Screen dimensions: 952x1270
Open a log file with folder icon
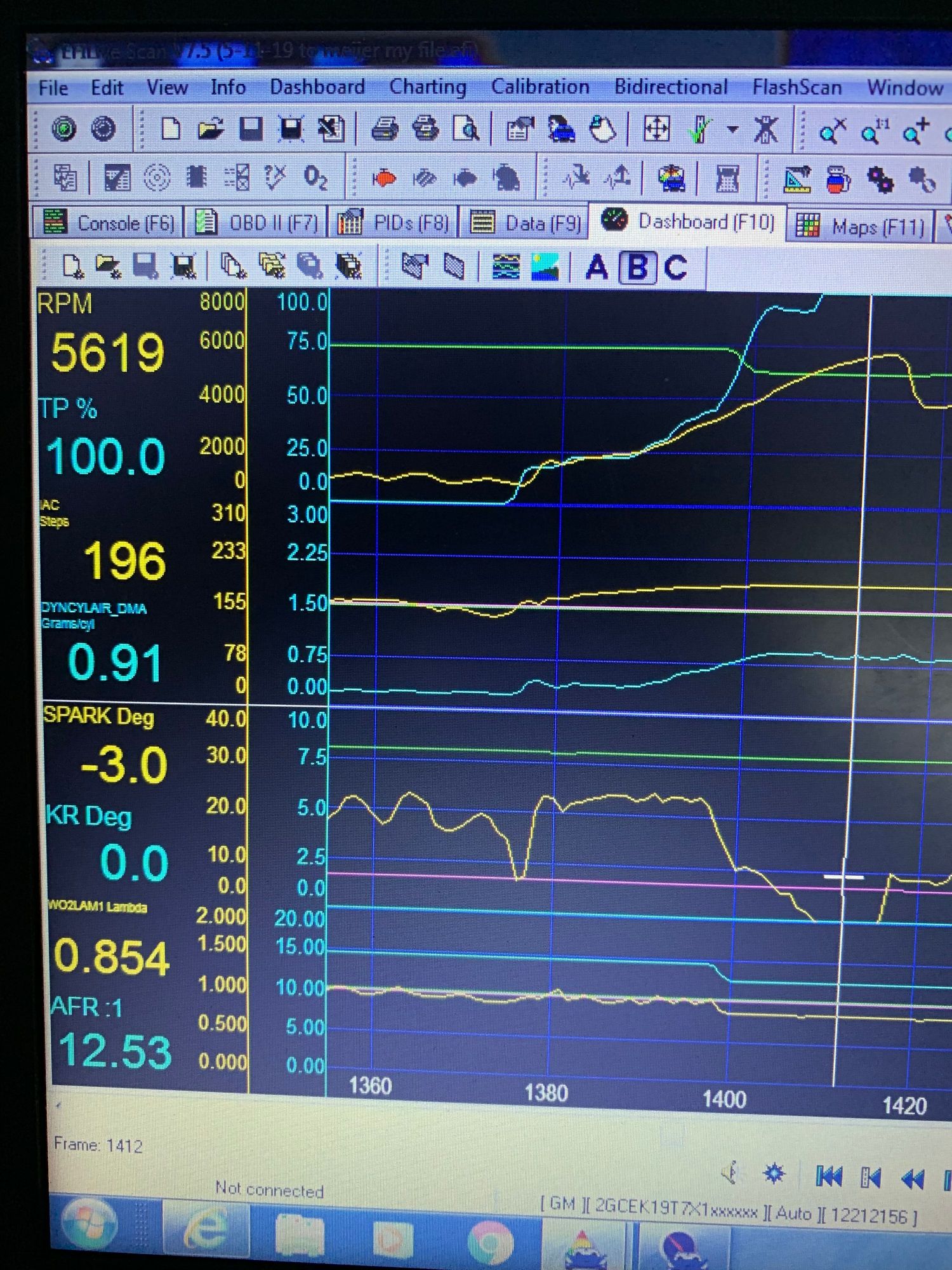pos(210,129)
